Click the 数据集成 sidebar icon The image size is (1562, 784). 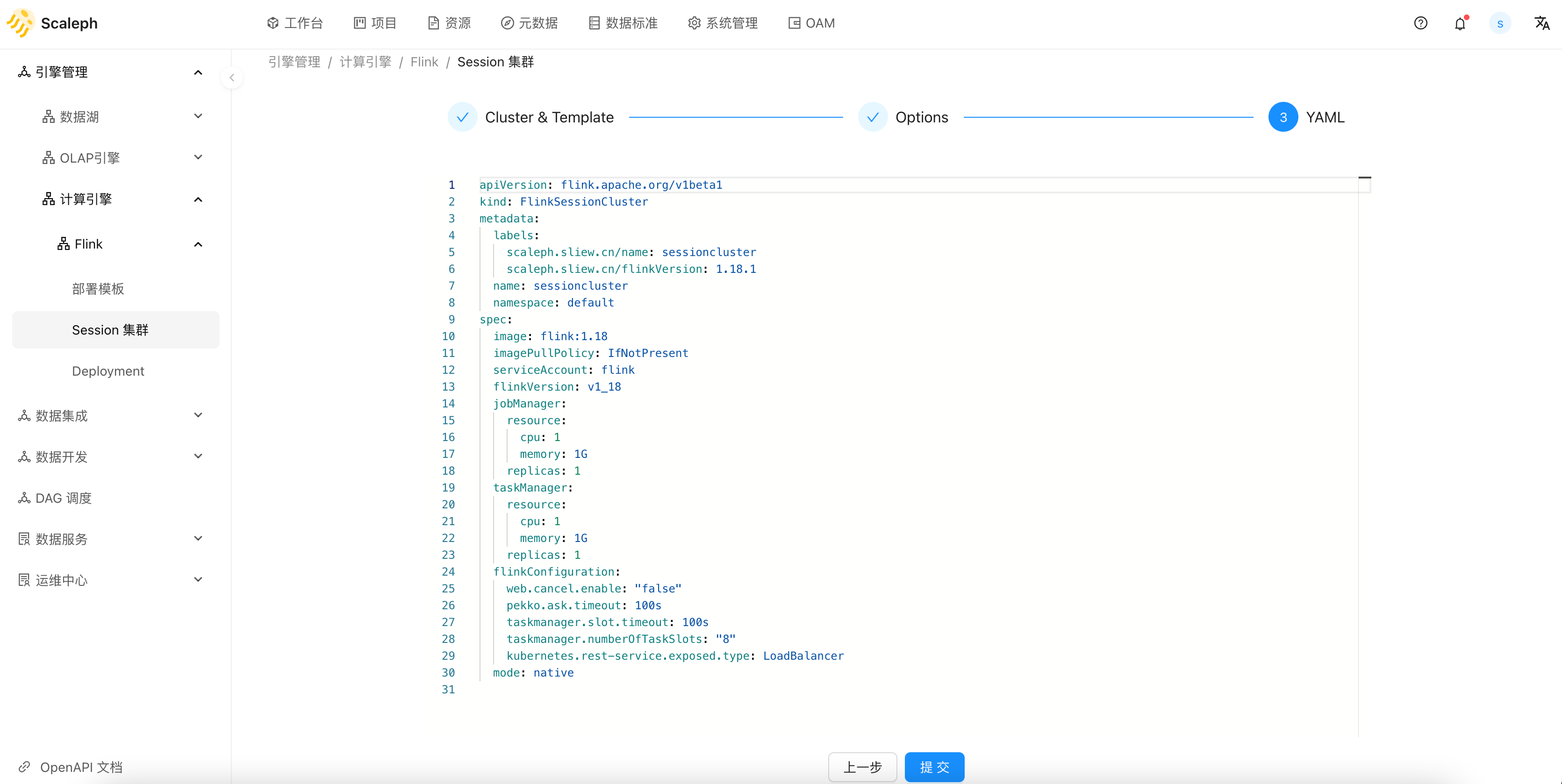[24, 415]
